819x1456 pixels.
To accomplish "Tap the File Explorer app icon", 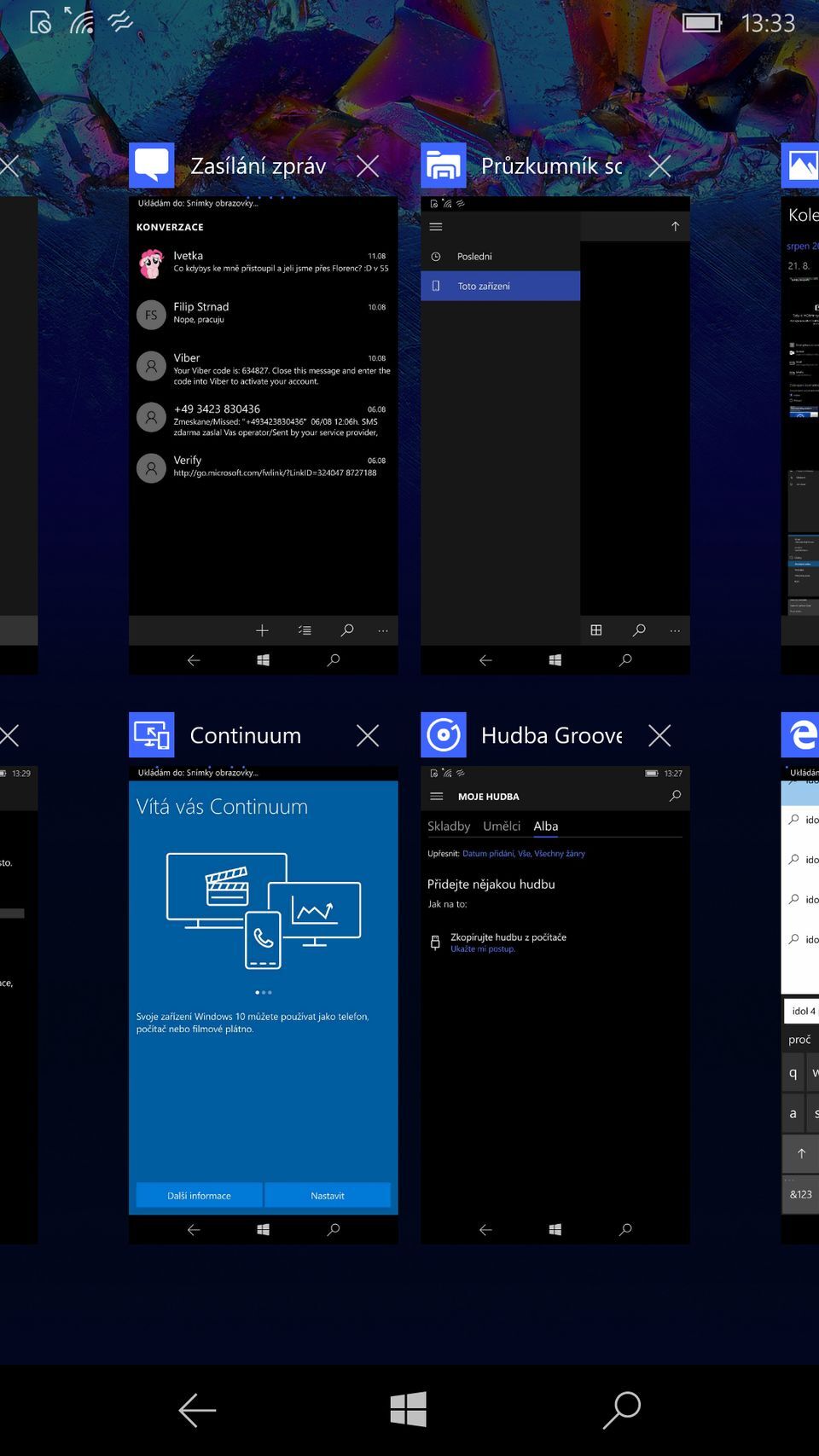I will (x=444, y=165).
